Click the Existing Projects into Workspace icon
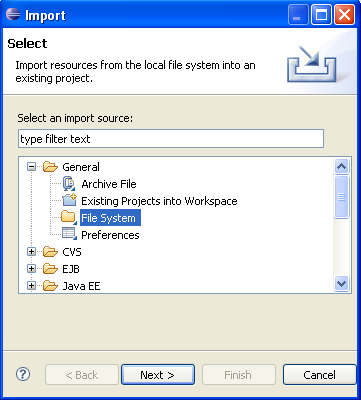361x400 pixels. tap(69, 200)
